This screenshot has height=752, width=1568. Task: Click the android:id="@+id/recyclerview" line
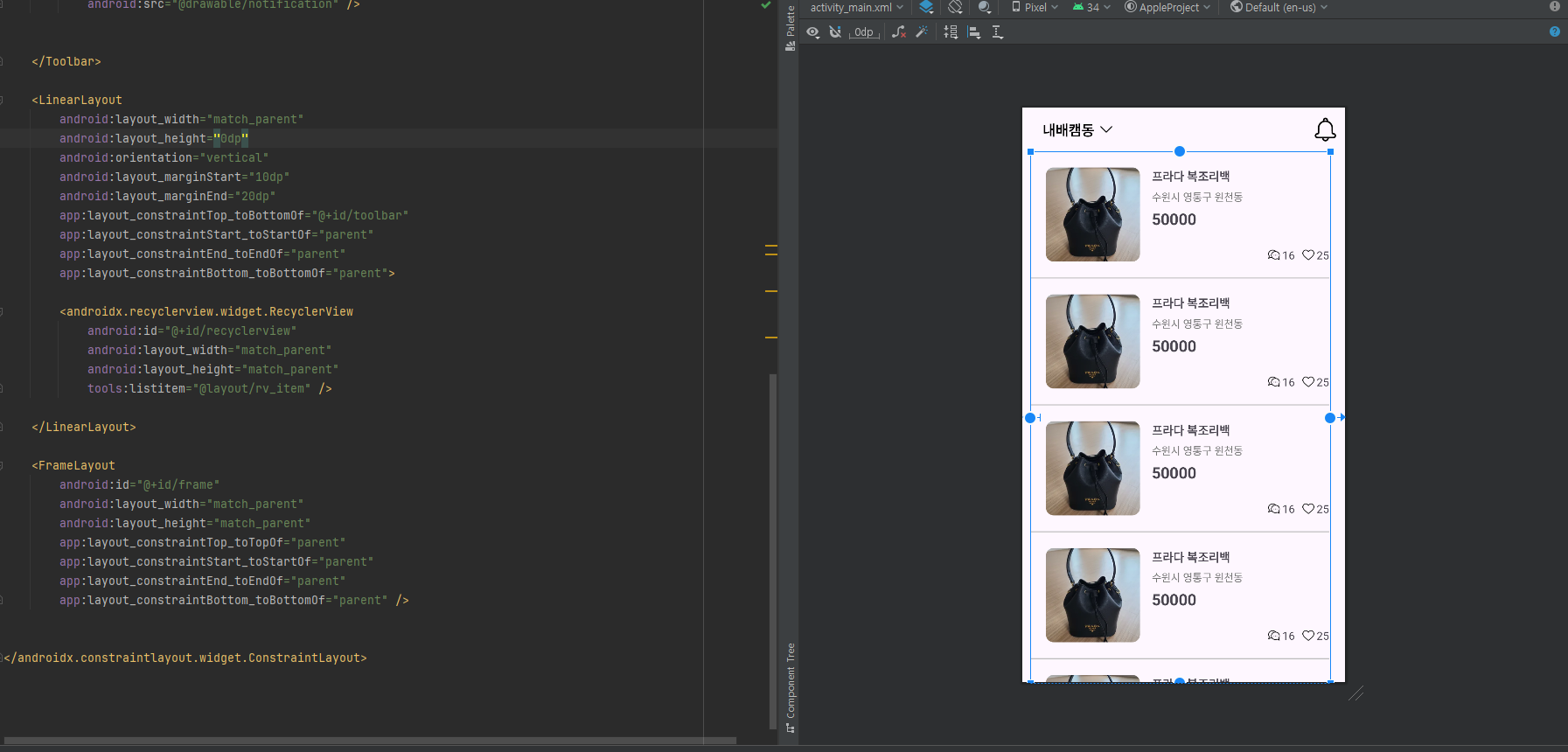pos(192,331)
